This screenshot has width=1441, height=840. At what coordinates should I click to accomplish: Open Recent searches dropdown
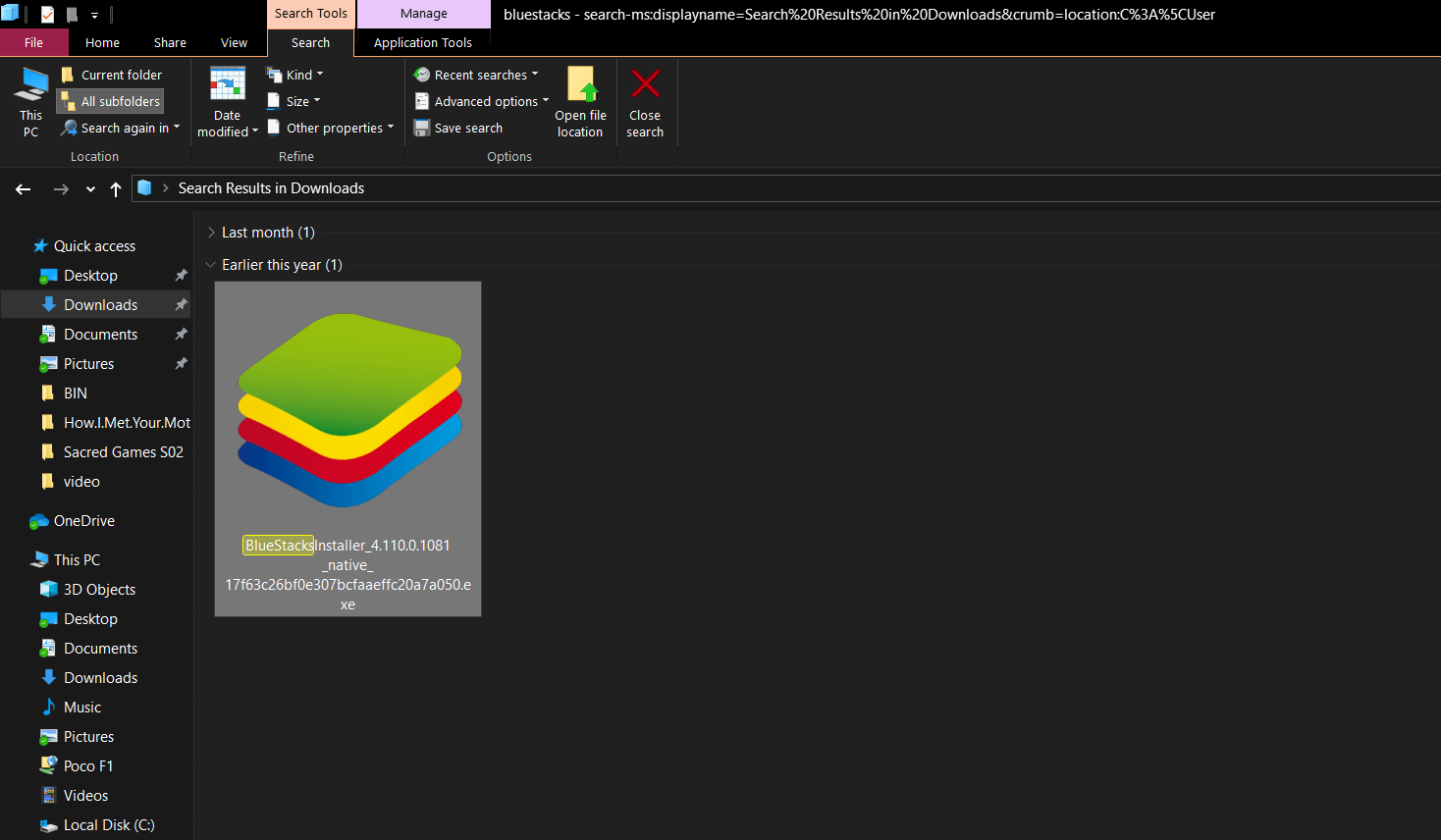point(476,75)
